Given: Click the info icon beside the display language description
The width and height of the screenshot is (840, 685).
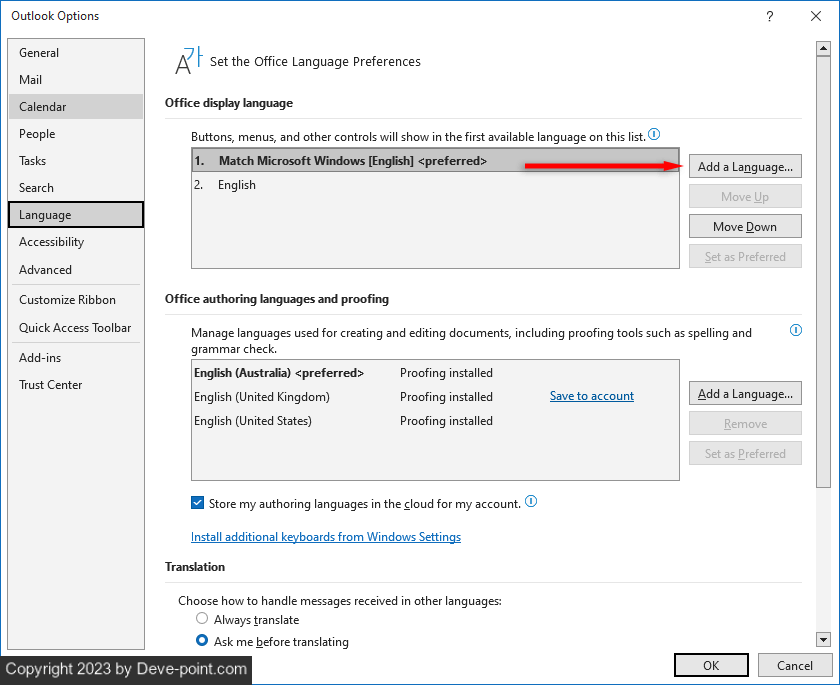Looking at the screenshot, I should click(654, 134).
